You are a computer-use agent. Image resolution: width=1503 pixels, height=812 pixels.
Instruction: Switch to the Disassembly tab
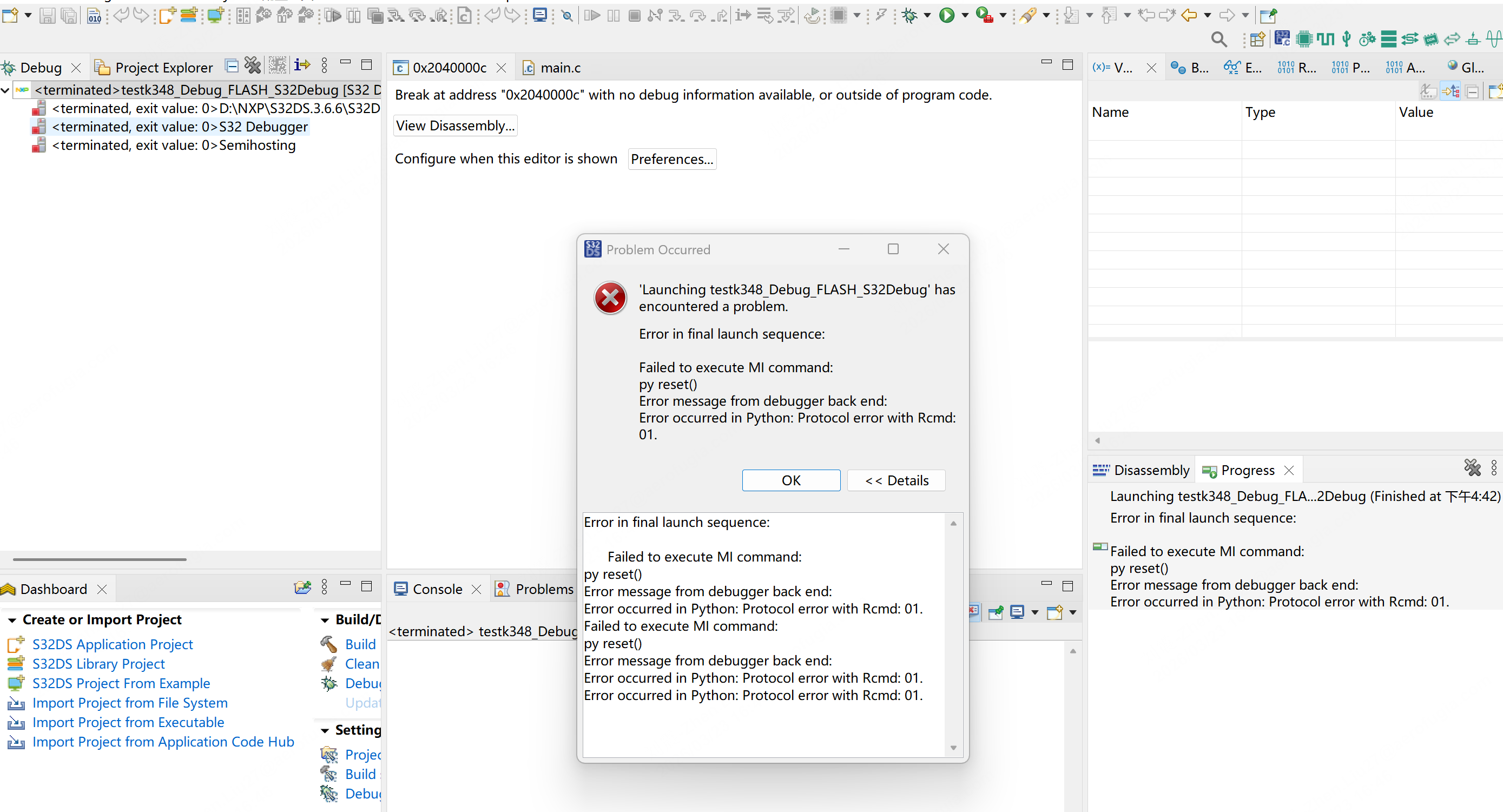pos(1141,470)
